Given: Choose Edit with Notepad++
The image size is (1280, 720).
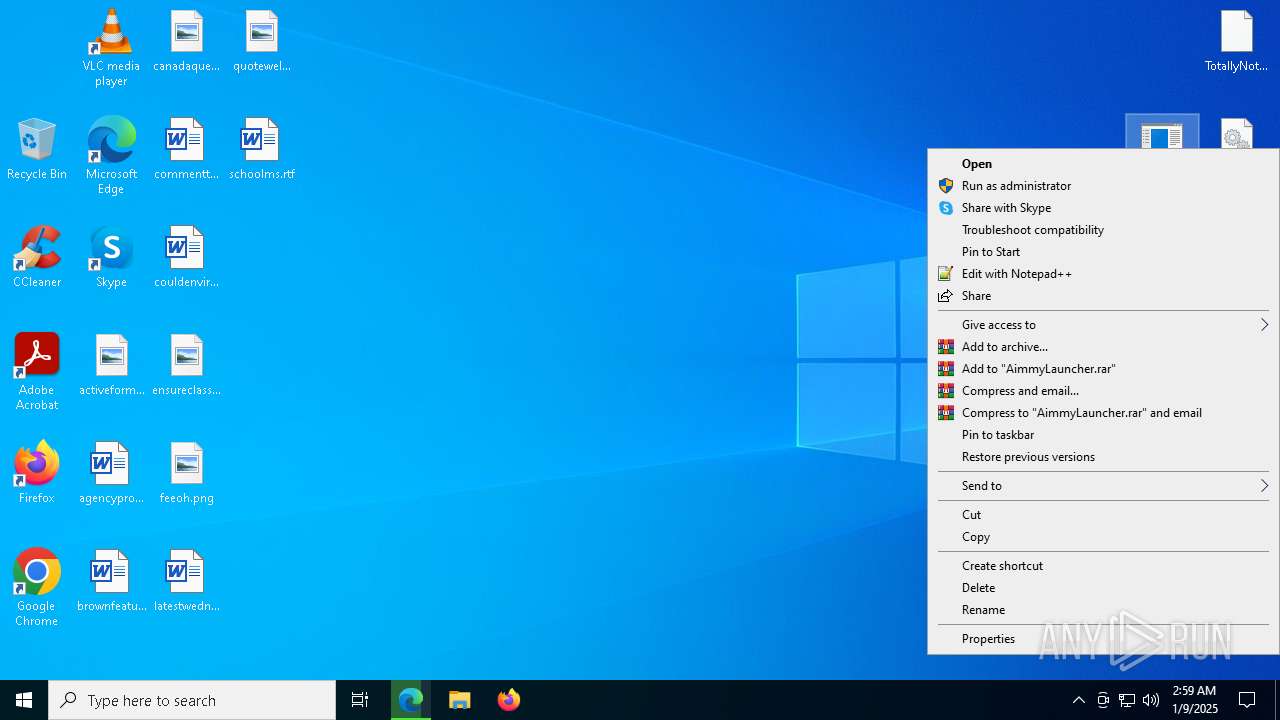Looking at the screenshot, I should click(x=1103, y=274).
